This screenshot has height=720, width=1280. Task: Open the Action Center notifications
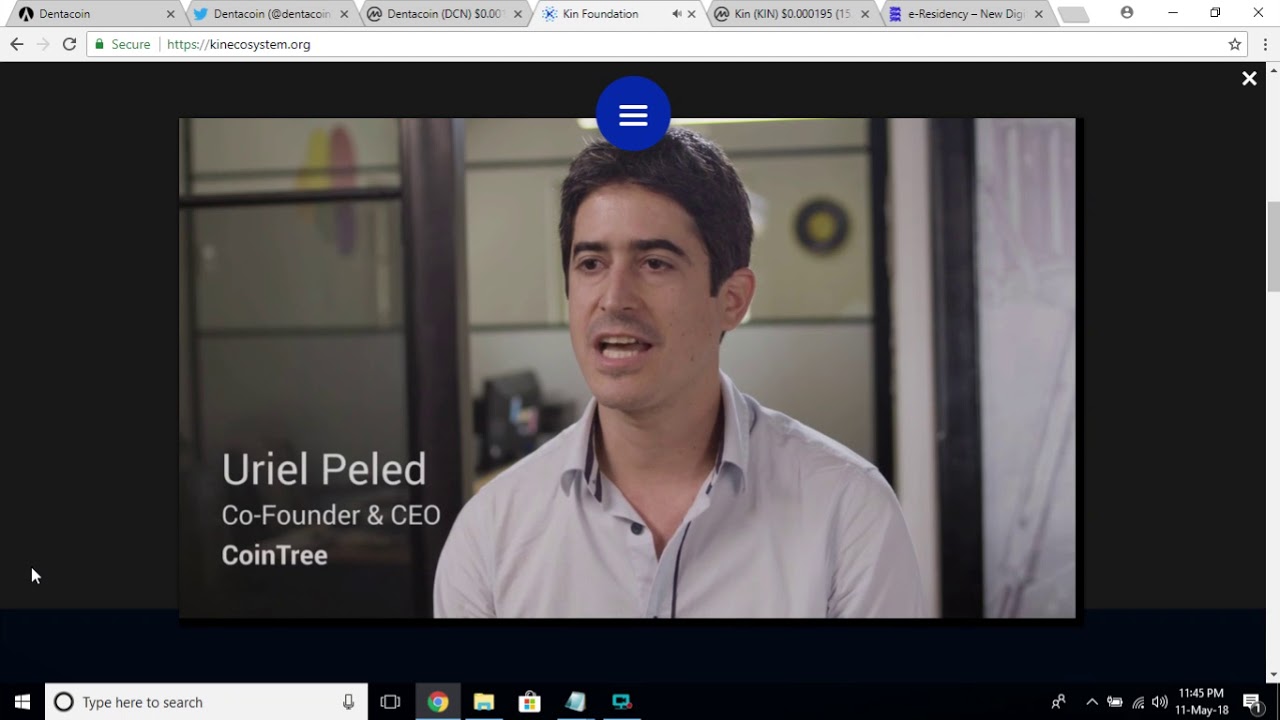(1251, 702)
